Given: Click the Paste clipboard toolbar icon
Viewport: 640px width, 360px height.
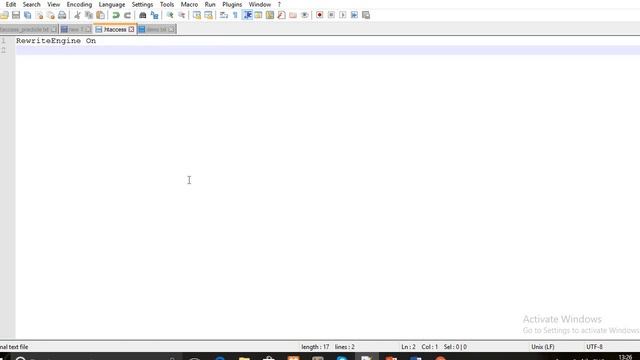Looking at the screenshot, I should pyautogui.click(x=100, y=15).
